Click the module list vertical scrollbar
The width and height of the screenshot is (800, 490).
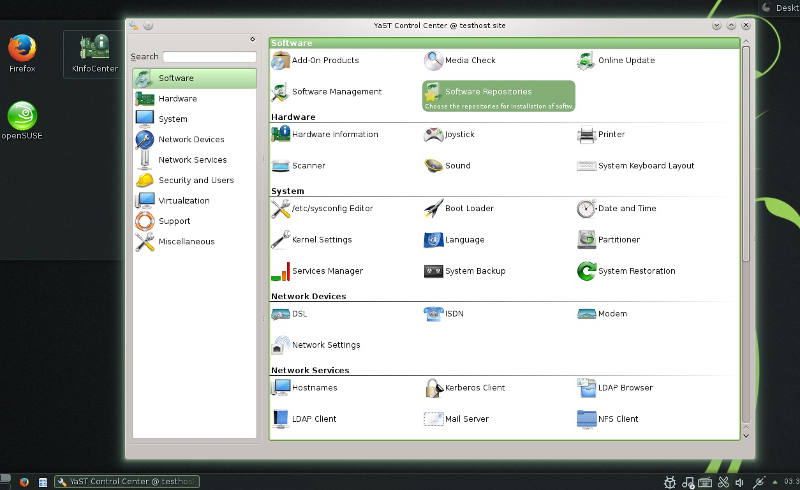746,153
